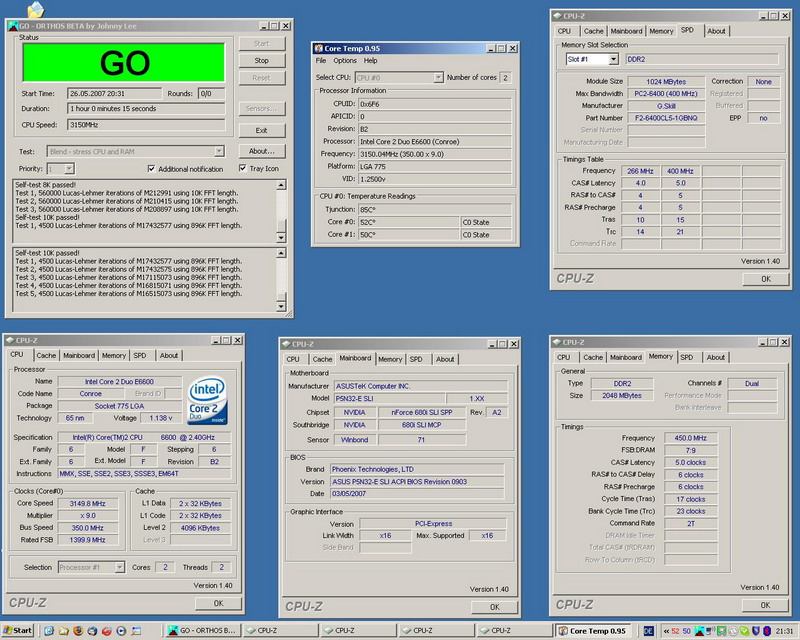Viewport: 800px width, 640px height.
Task: Open the Select CPU dropdown in Core Temp
Action: coord(438,78)
